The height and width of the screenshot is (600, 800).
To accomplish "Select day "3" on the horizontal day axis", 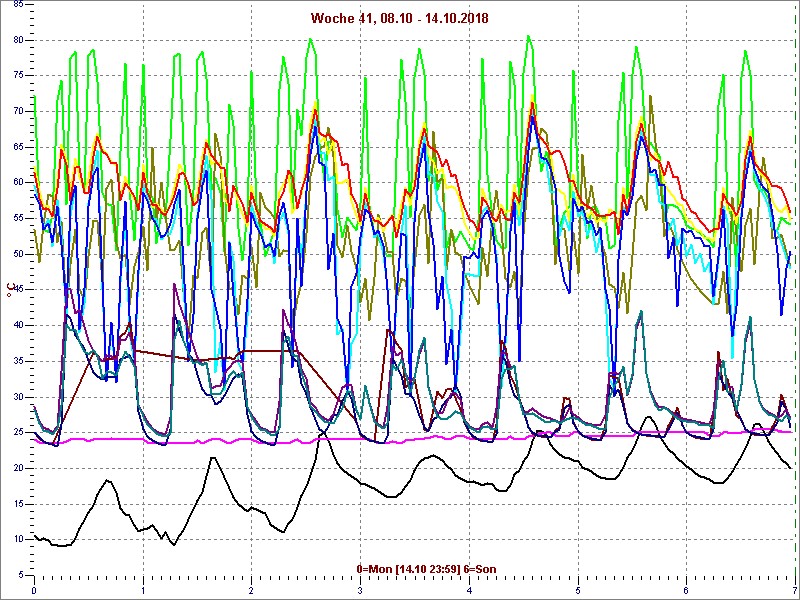I will [361, 591].
